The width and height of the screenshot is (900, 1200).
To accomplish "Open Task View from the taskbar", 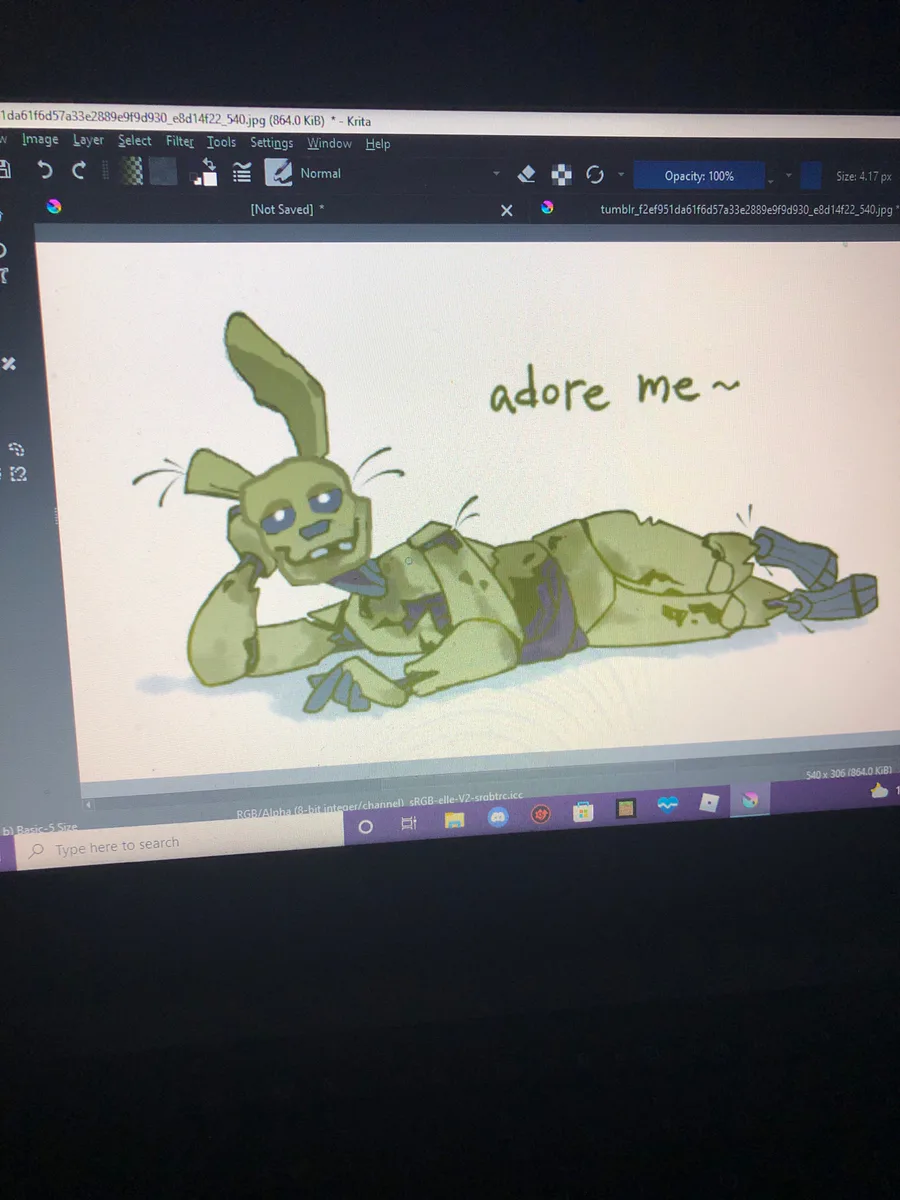I will (x=409, y=824).
